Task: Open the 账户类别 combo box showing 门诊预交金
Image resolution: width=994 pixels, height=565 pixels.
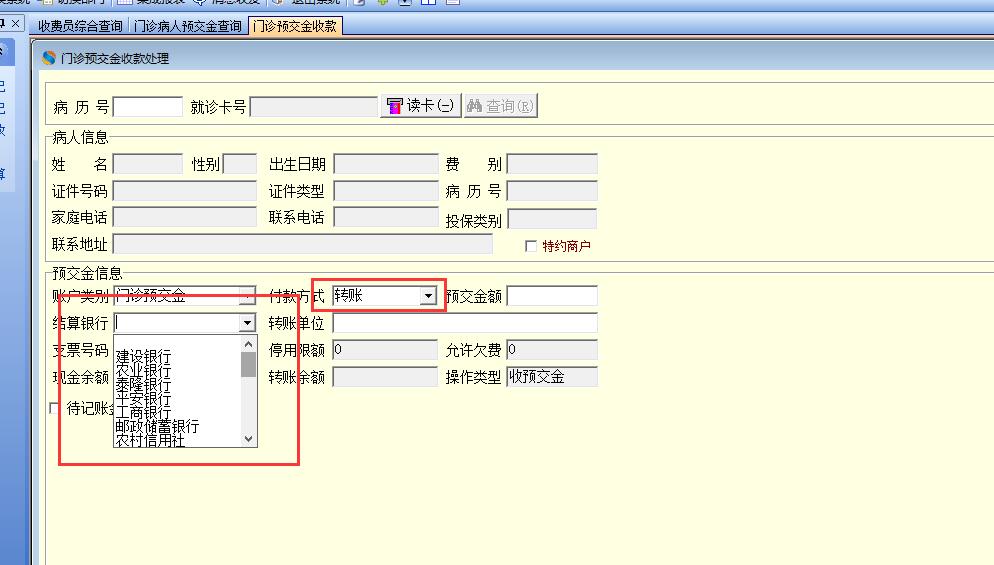Action: click(x=184, y=295)
